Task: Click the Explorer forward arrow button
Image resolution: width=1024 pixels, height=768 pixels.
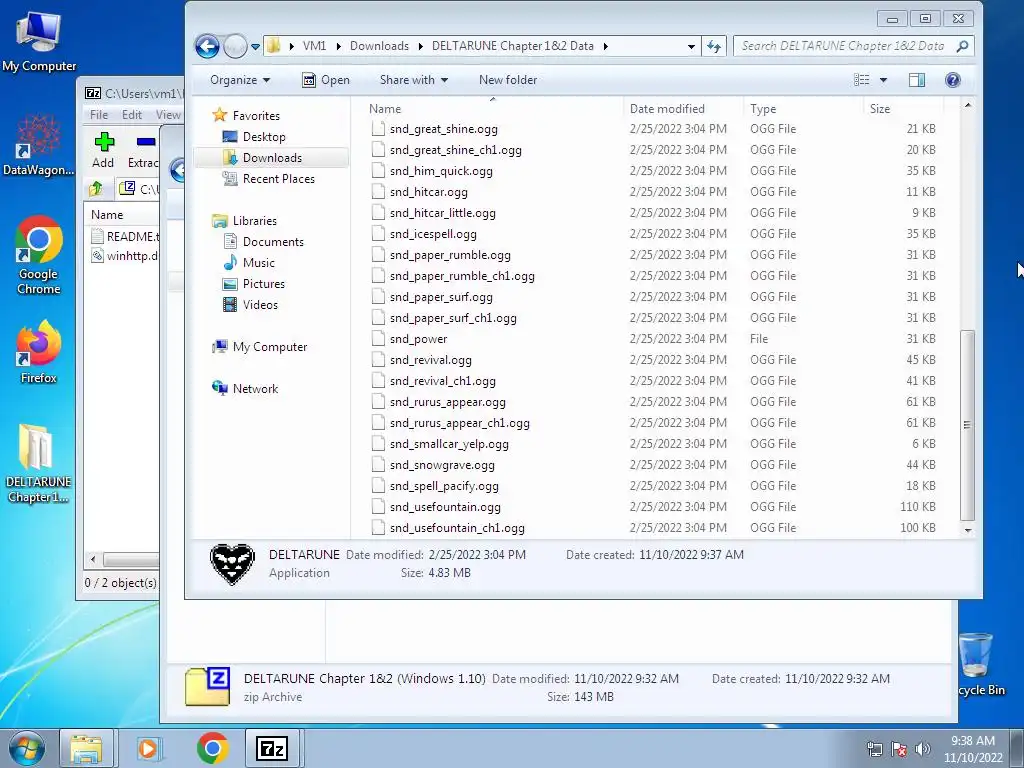Action: coord(235,46)
